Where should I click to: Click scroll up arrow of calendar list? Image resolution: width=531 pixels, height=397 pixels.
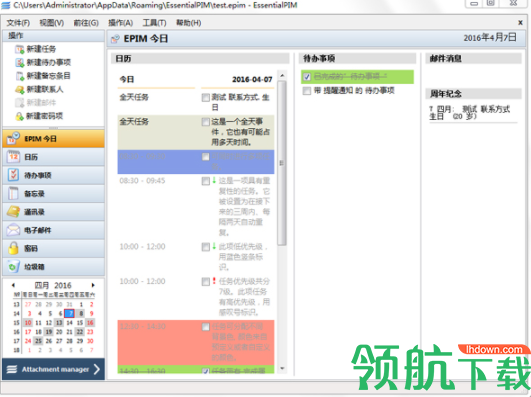[282, 75]
